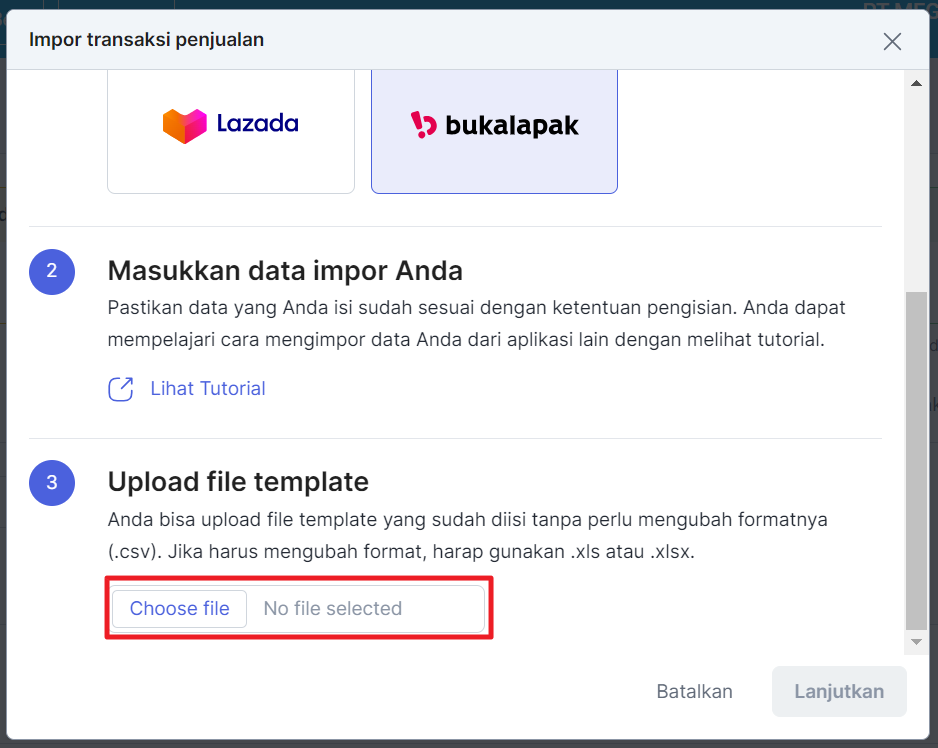Cancel the import with Batalkan
The height and width of the screenshot is (748, 938).
694,692
